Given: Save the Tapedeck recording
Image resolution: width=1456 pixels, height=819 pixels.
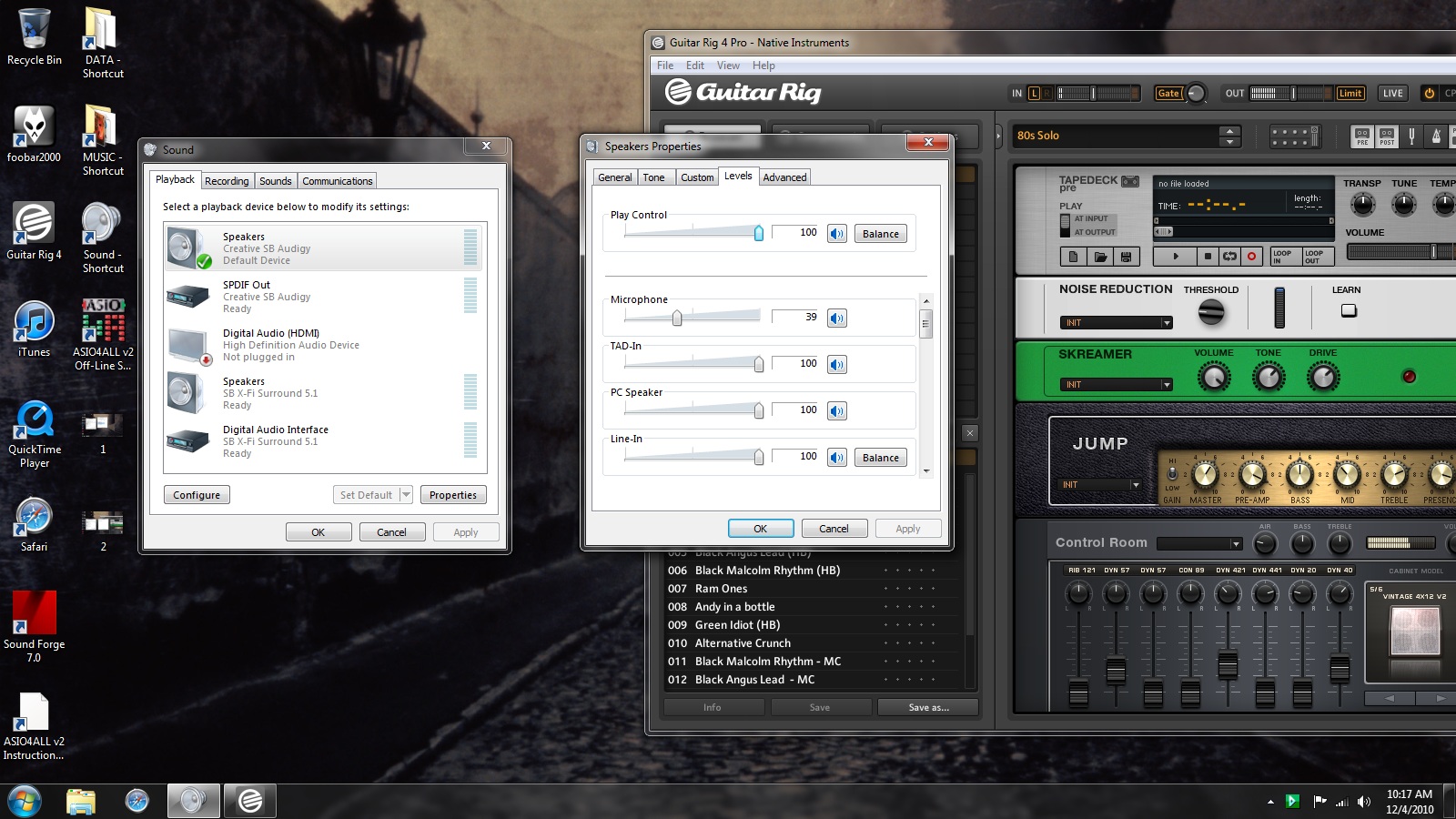Looking at the screenshot, I should (1126, 257).
